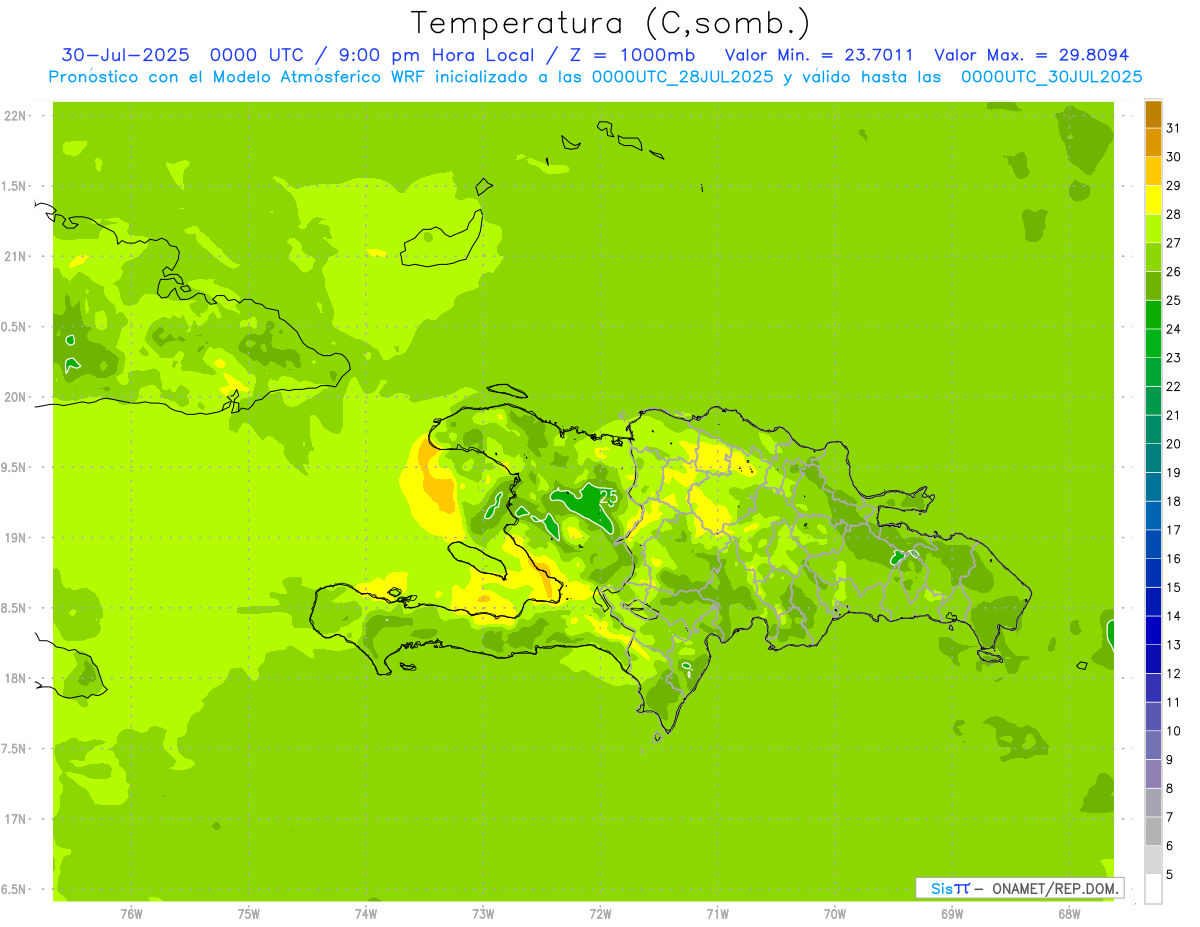
Task: Pick teal legend swatch between 19 and 20
Action: coord(1153,458)
